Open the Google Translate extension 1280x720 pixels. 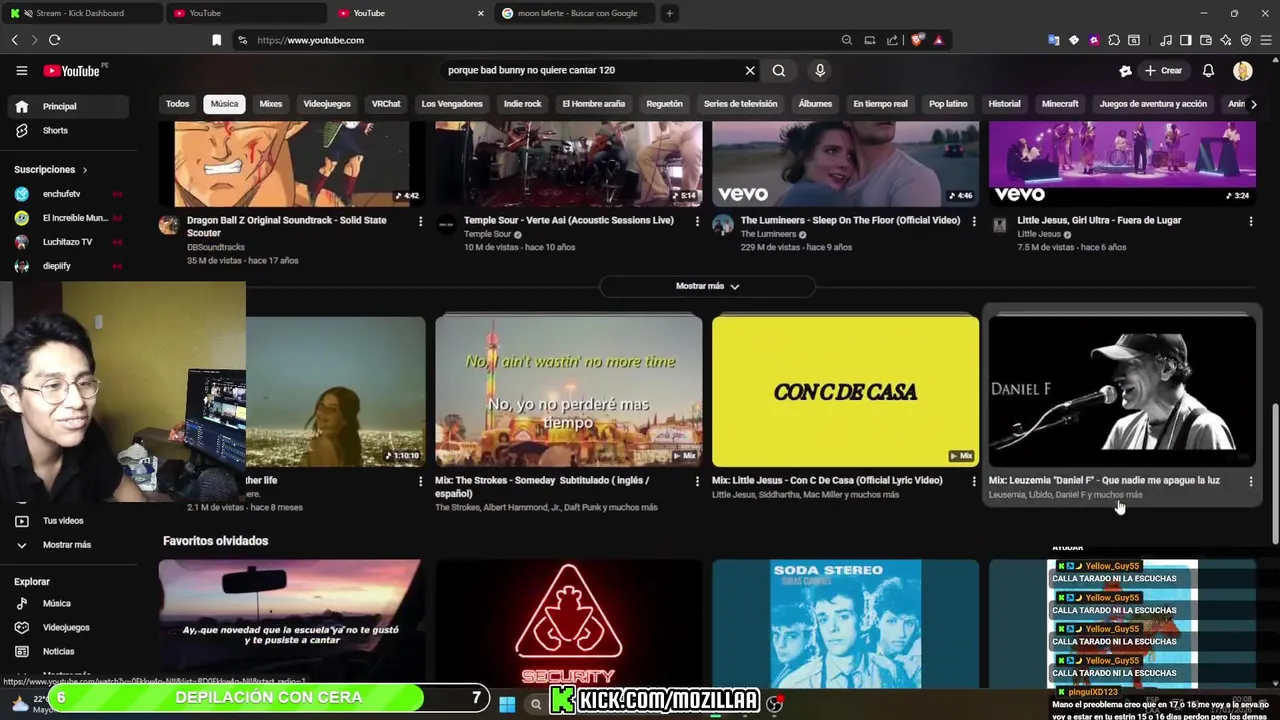click(x=1053, y=40)
